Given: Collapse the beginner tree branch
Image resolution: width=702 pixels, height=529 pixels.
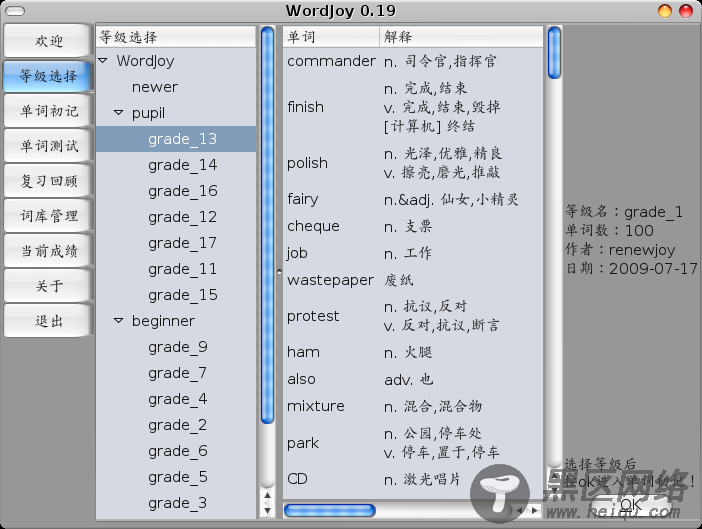Looking at the screenshot, I should (x=119, y=320).
